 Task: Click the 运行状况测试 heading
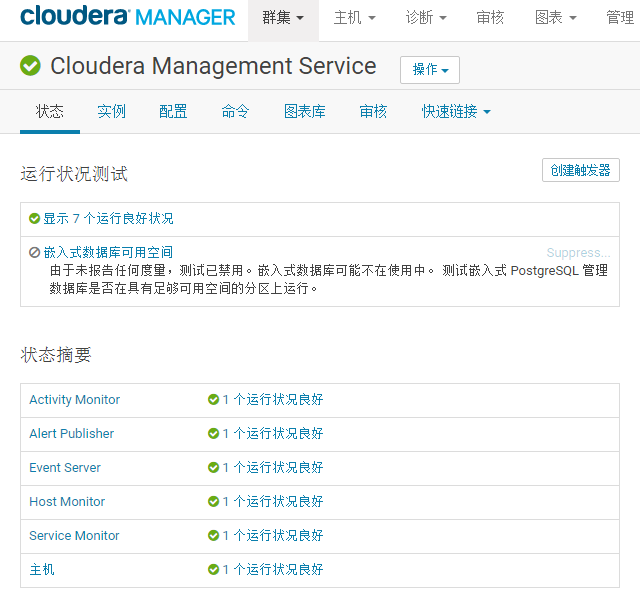click(x=74, y=174)
